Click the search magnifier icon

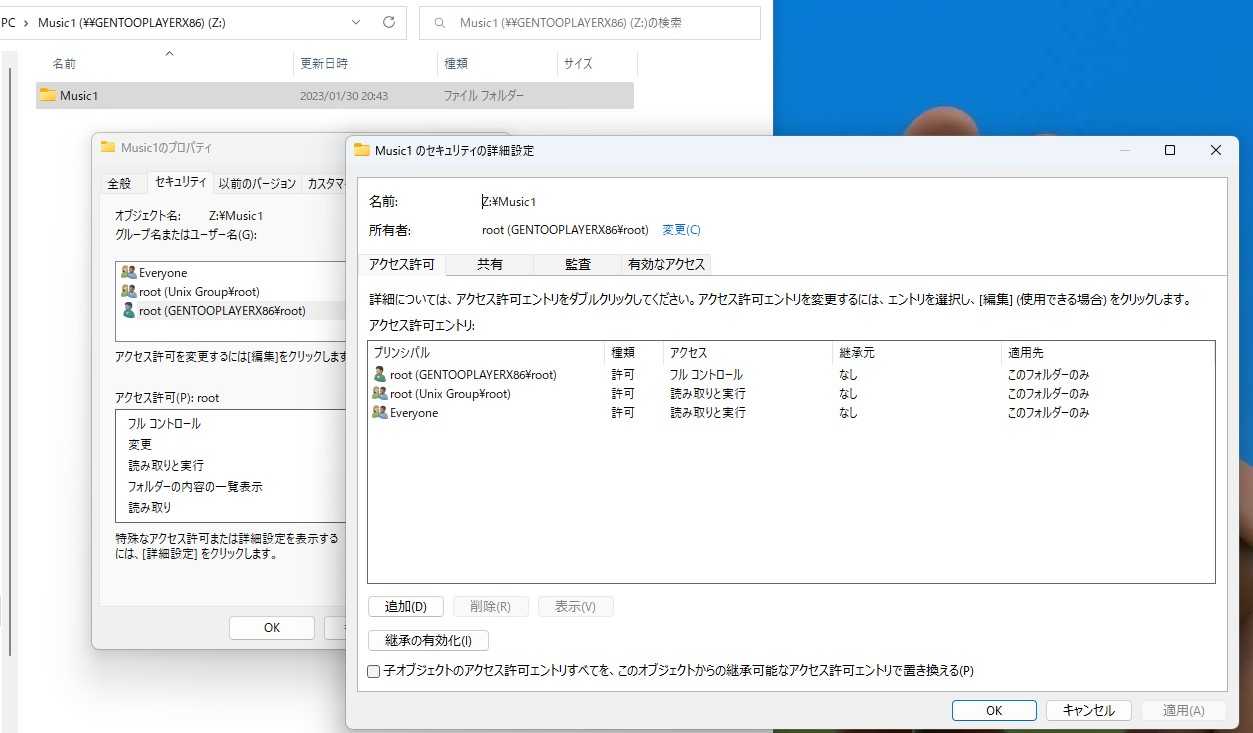click(x=439, y=22)
